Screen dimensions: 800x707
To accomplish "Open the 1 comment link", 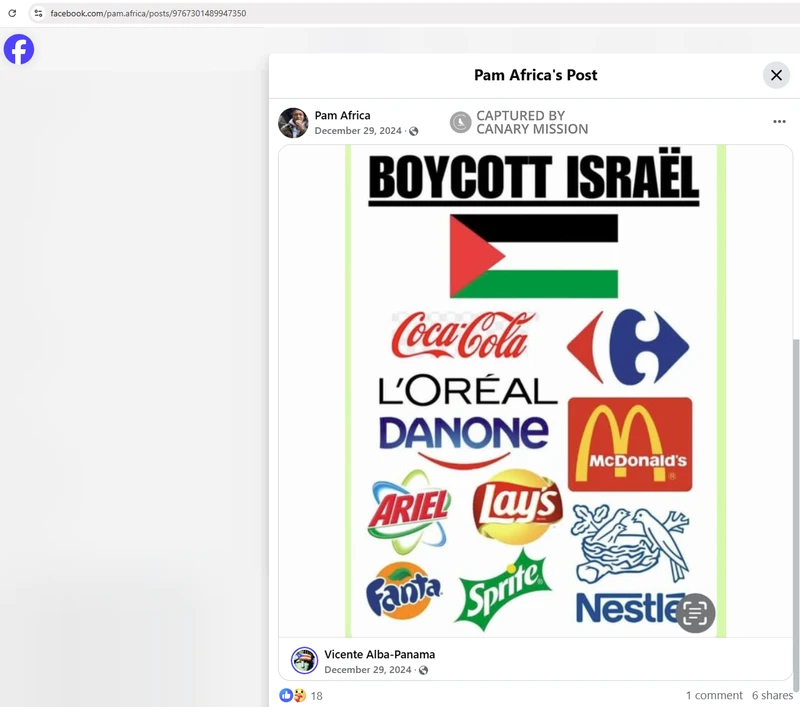I will coord(714,695).
